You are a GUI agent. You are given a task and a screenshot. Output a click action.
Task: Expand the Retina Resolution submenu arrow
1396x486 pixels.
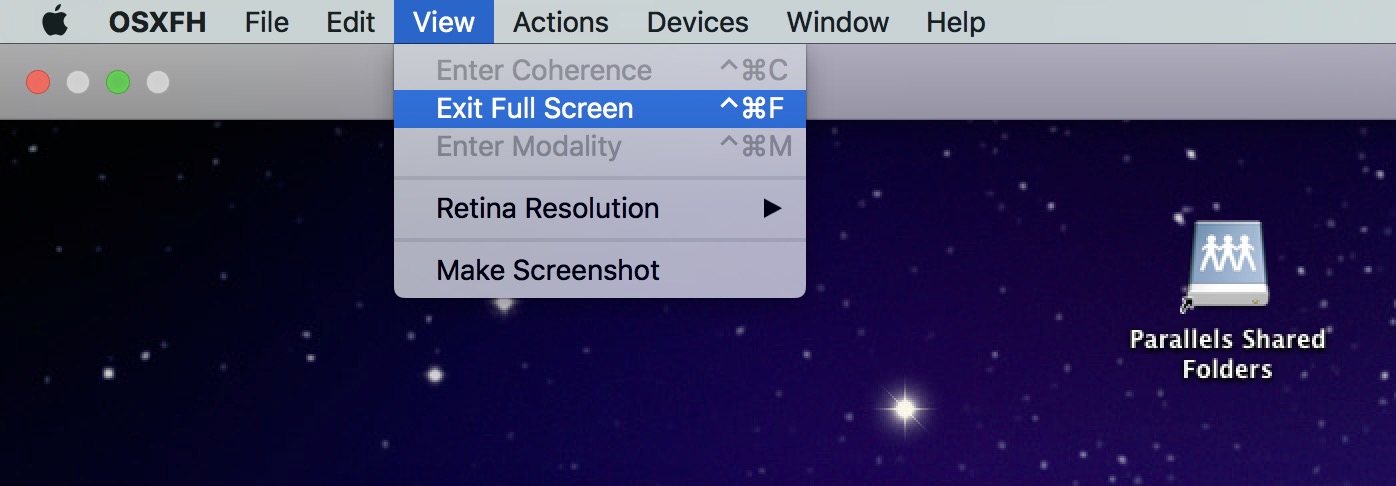[771, 209]
